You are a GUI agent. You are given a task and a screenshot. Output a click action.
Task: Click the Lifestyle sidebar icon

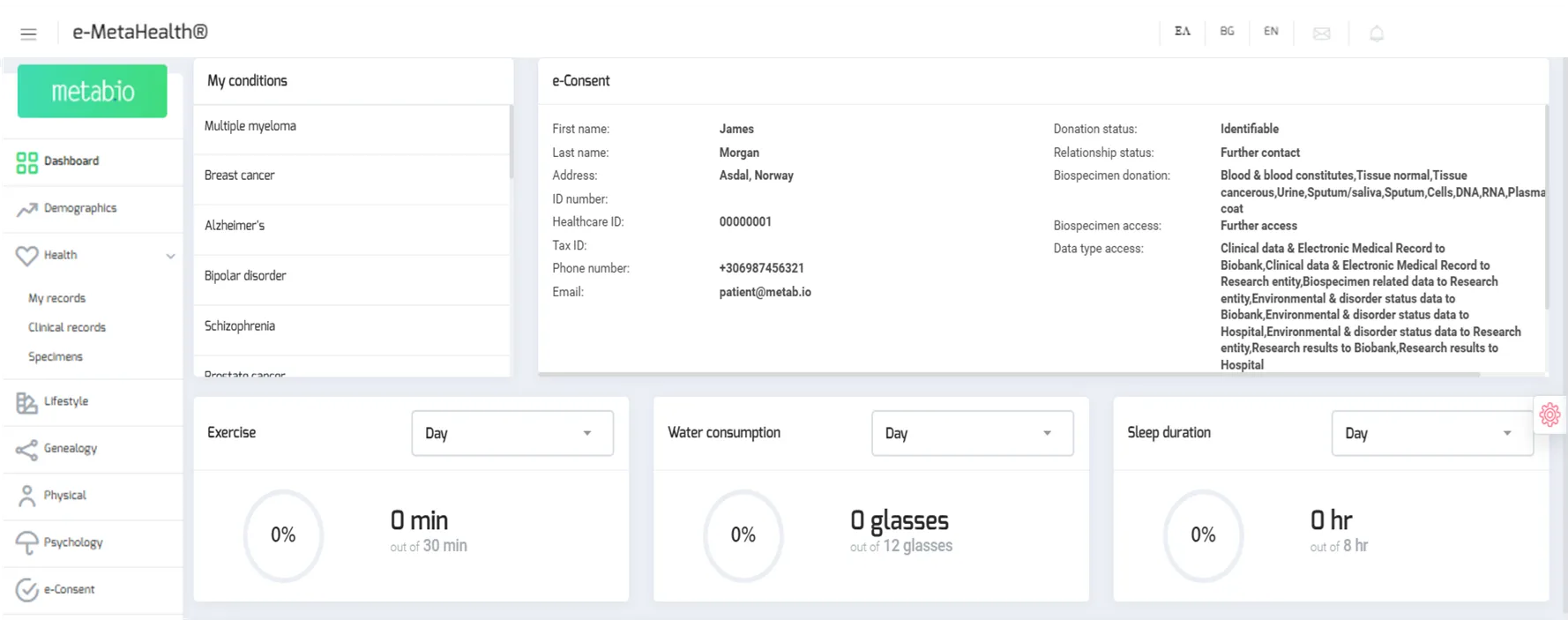click(27, 403)
